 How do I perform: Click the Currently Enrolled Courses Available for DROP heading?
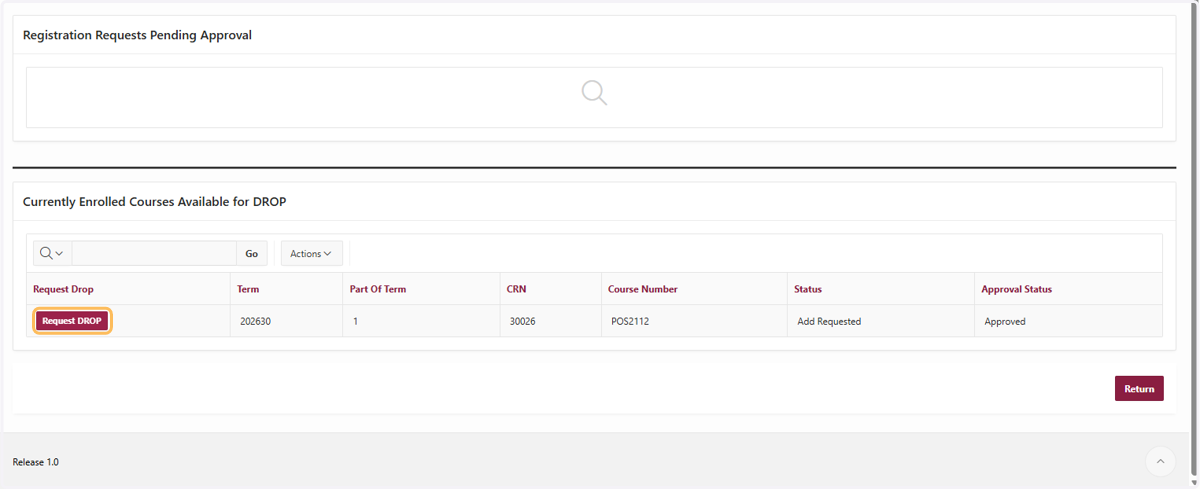tap(155, 201)
